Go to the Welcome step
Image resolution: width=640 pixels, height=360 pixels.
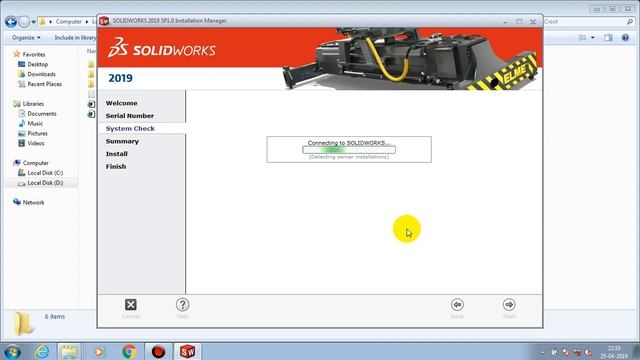pyautogui.click(x=122, y=103)
